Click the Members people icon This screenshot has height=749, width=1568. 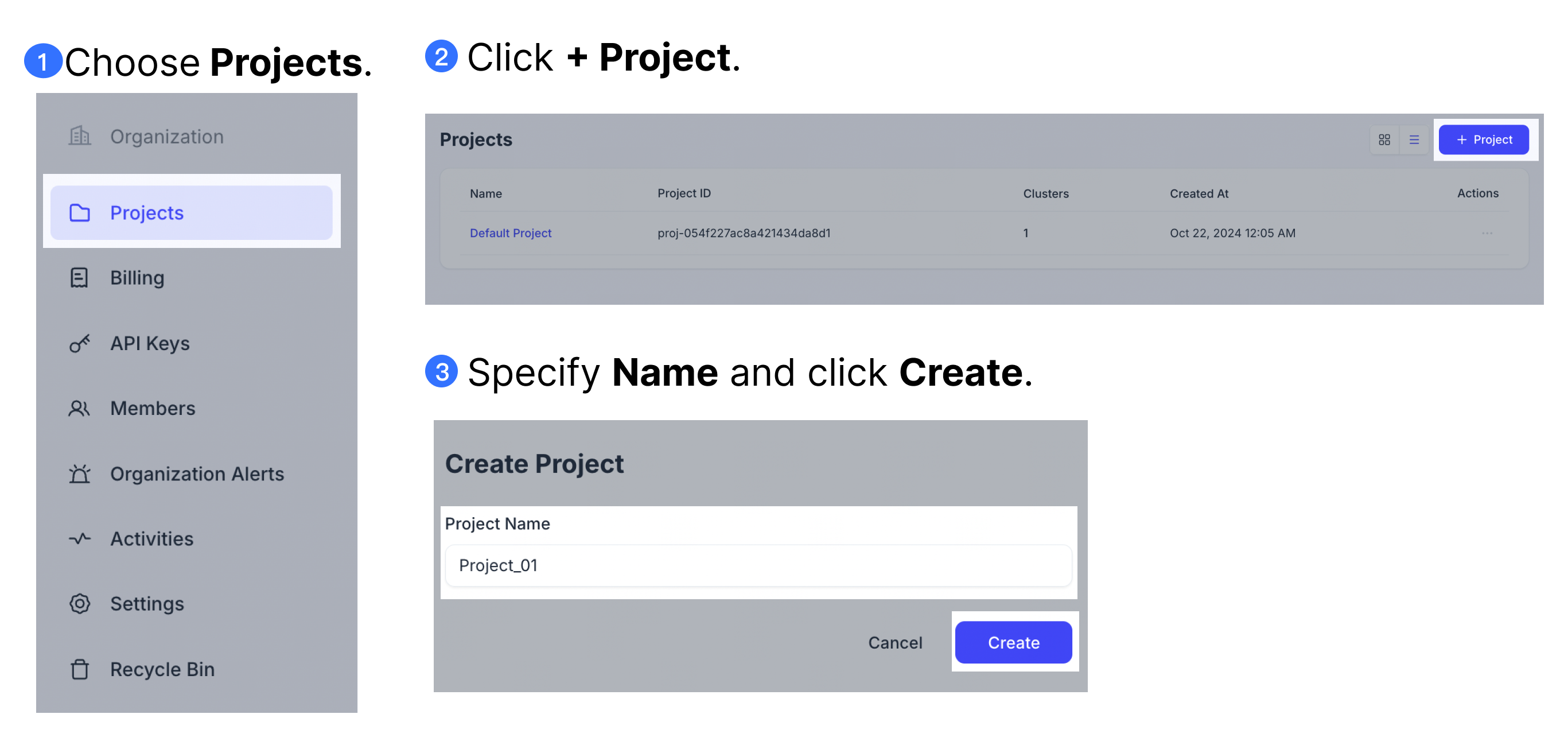[x=80, y=408]
